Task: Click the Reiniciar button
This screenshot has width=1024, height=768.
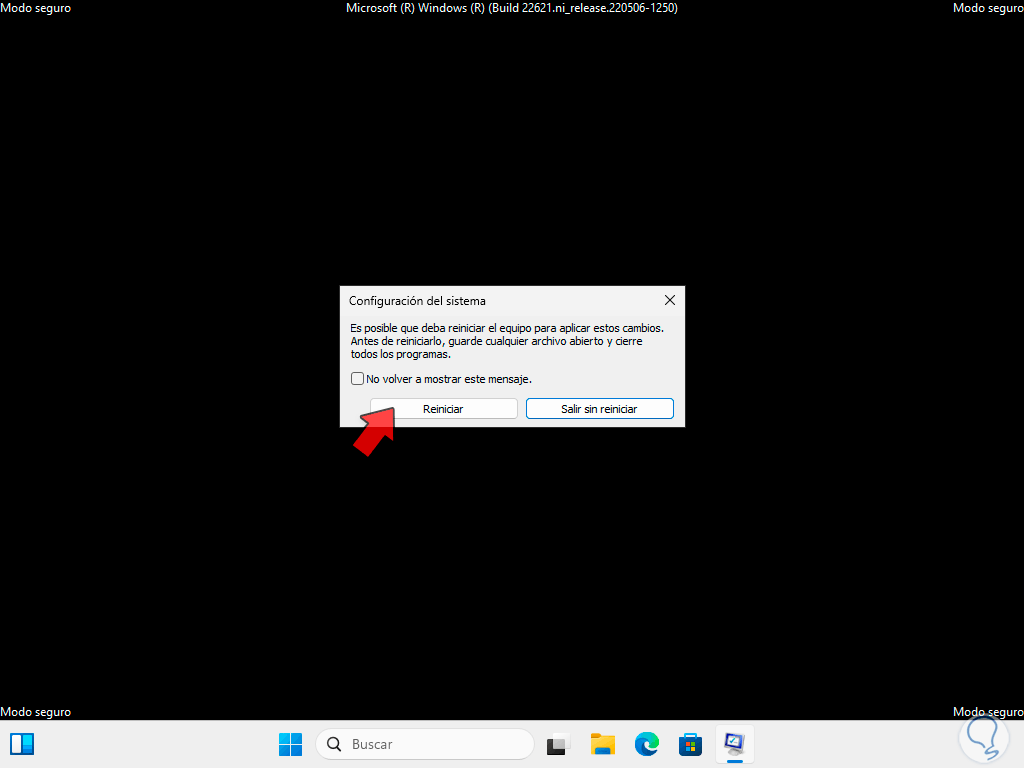Action: pyautogui.click(x=443, y=408)
